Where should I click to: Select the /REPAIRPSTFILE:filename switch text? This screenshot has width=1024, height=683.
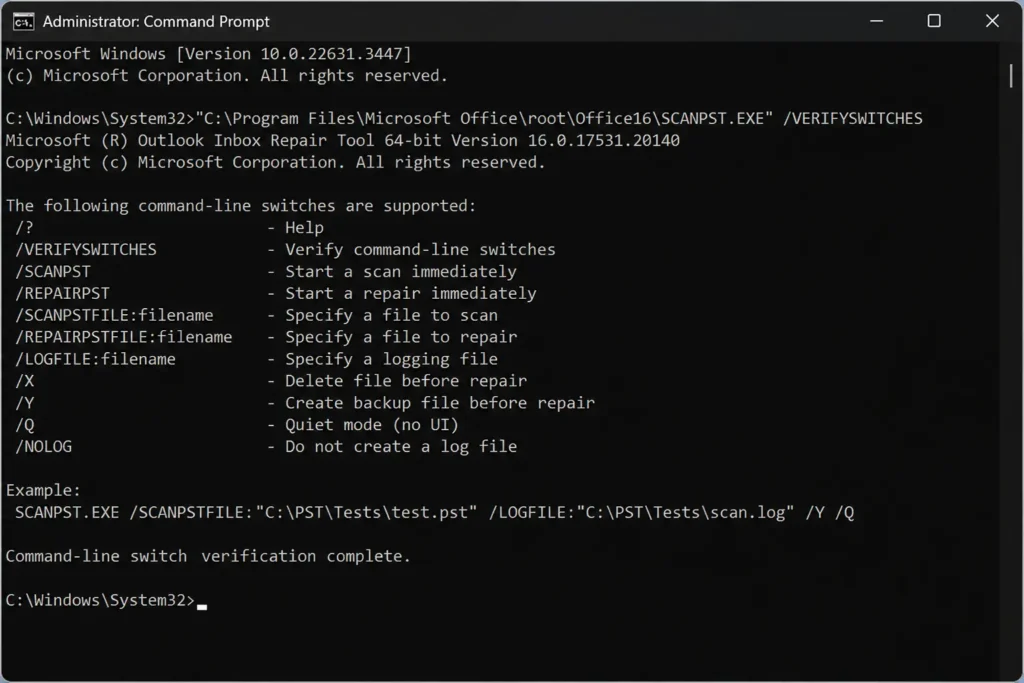pyautogui.click(x=123, y=338)
